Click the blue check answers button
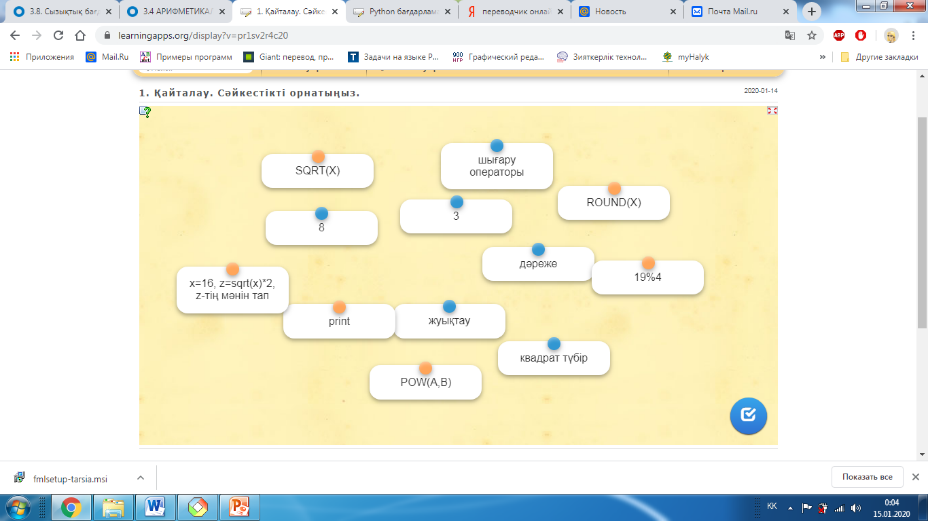This screenshot has height=521, width=928. coord(748,416)
